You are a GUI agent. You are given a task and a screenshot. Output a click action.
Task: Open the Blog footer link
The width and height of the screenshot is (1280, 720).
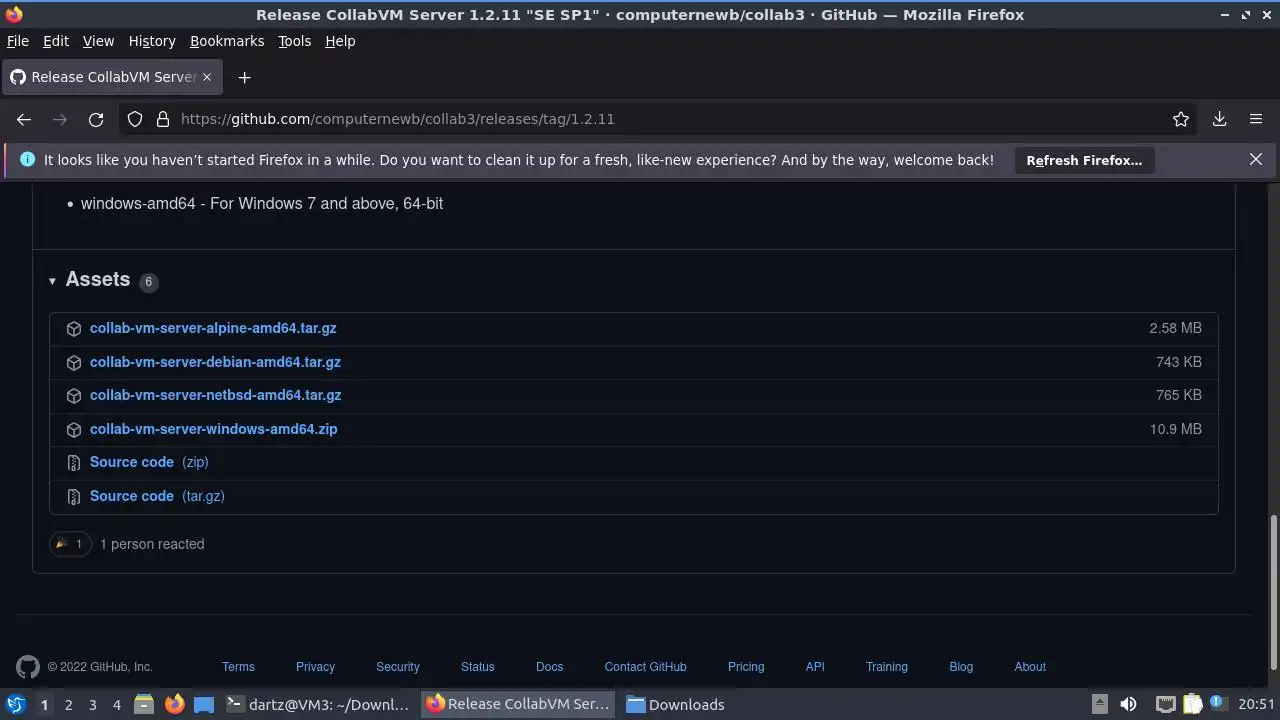[x=961, y=667]
